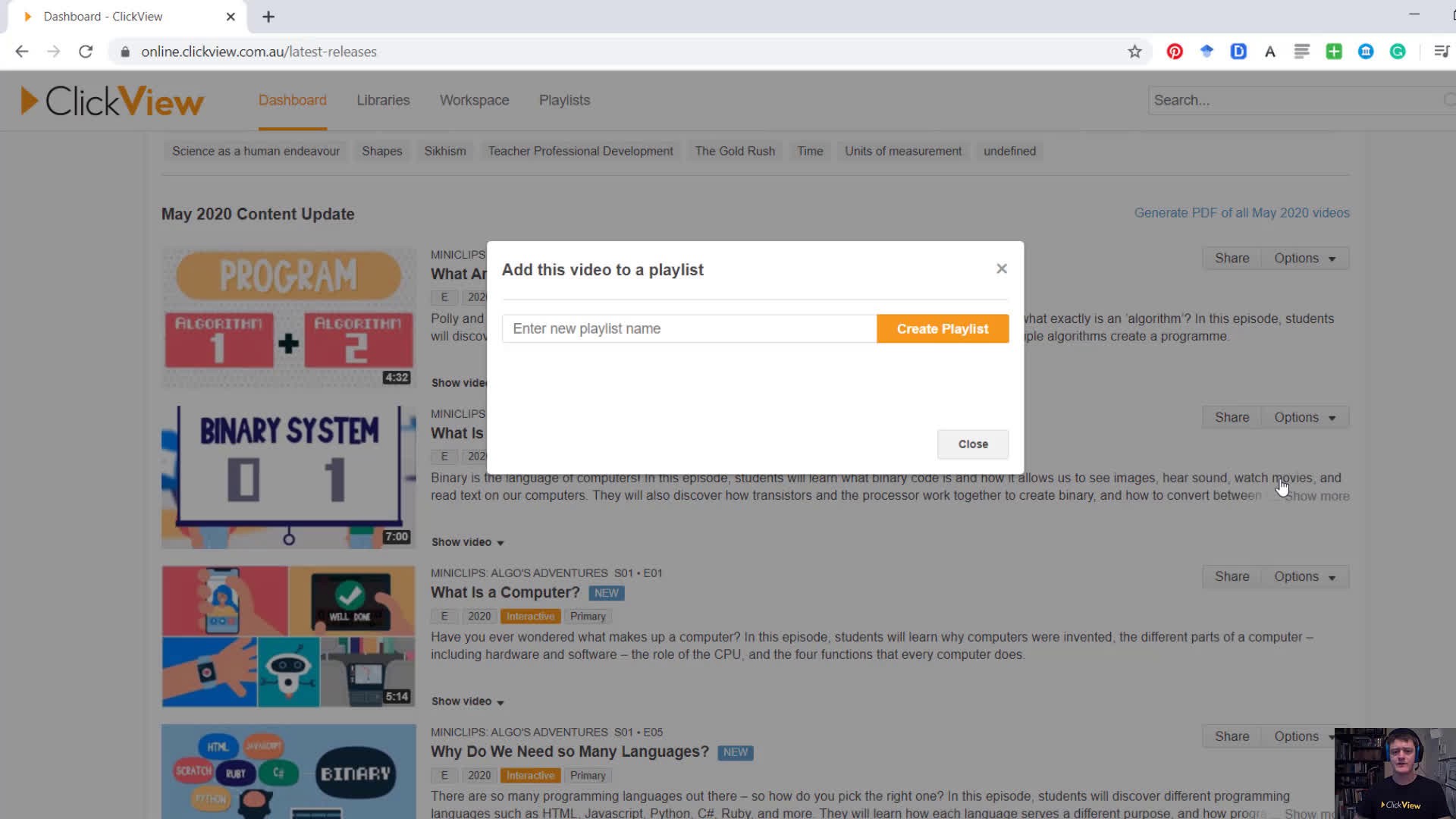The width and height of the screenshot is (1456, 819).
Task: Select The Gold Rush tag
Action: [x=735, y=151]
